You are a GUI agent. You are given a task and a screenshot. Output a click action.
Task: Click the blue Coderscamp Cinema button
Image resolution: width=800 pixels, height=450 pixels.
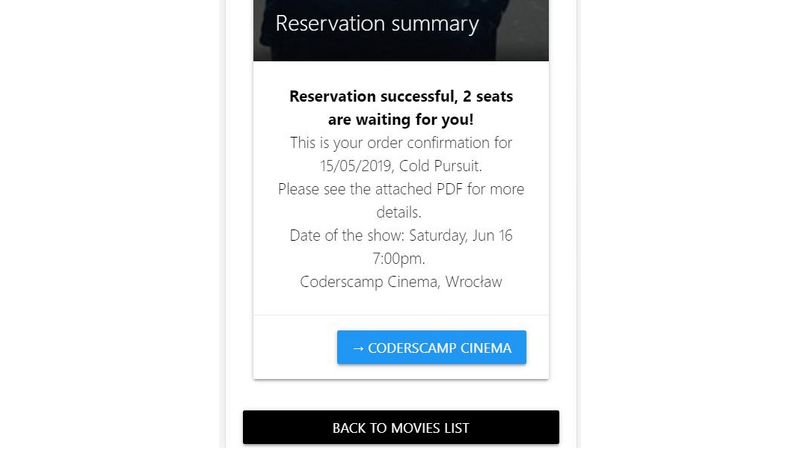(431, 347)
